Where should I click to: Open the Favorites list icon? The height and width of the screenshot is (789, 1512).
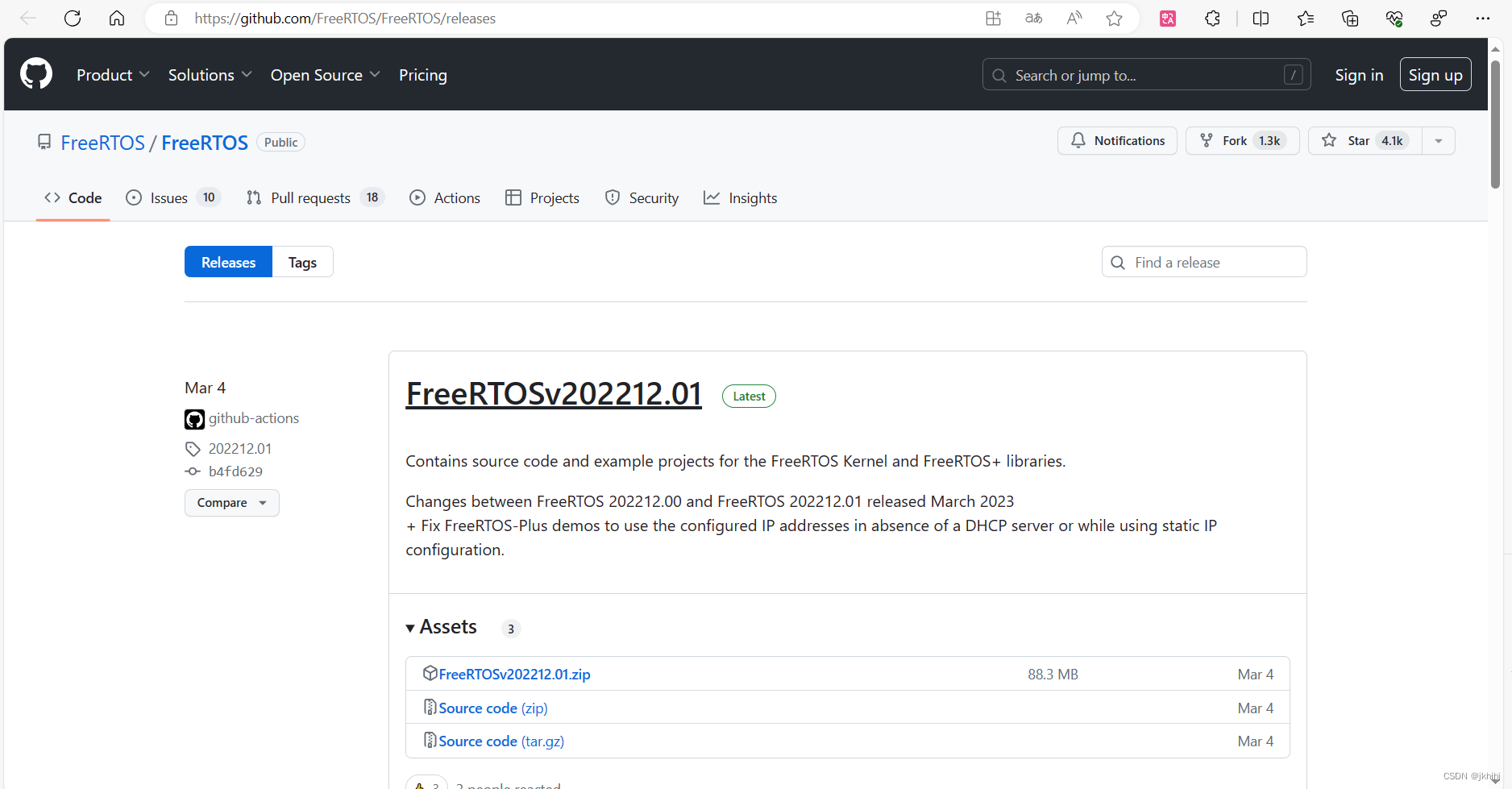tap(1306, 19)
